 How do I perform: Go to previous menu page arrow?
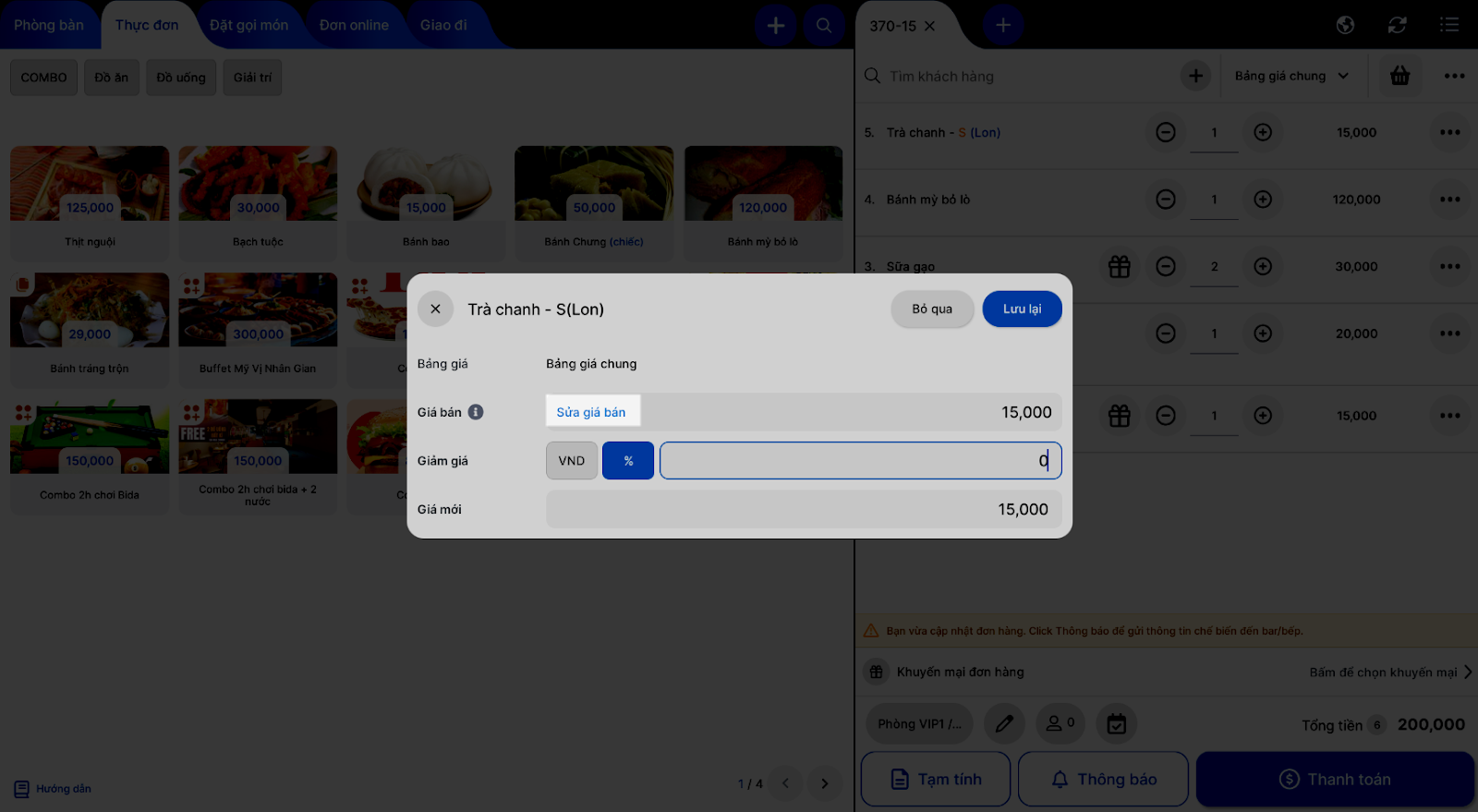pyautogui.click(x=786, y=783)
